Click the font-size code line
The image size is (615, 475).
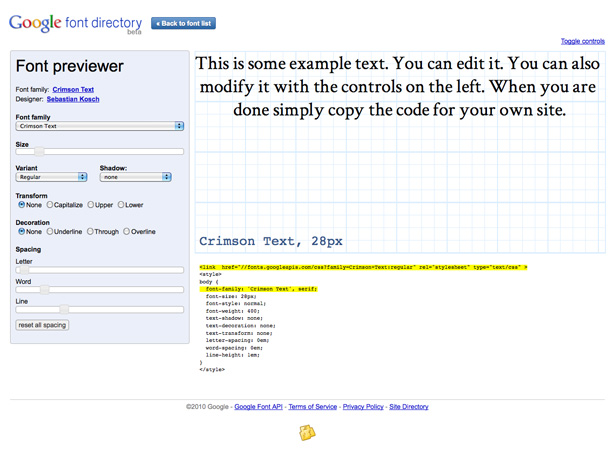coord(231,296)
